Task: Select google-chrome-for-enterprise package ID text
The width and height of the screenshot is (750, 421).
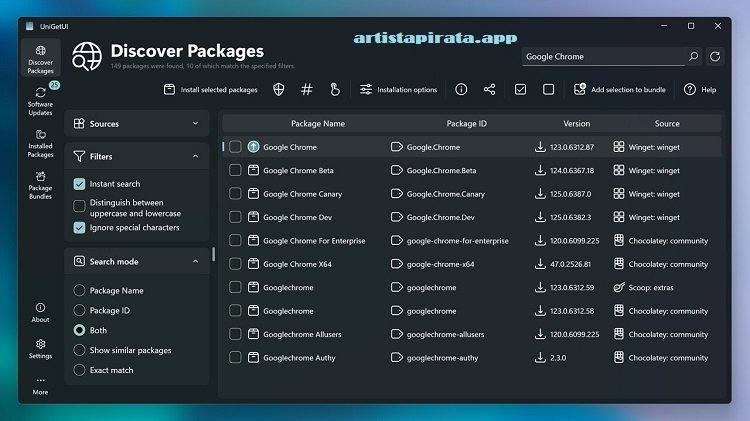Action: click(457, 241)
